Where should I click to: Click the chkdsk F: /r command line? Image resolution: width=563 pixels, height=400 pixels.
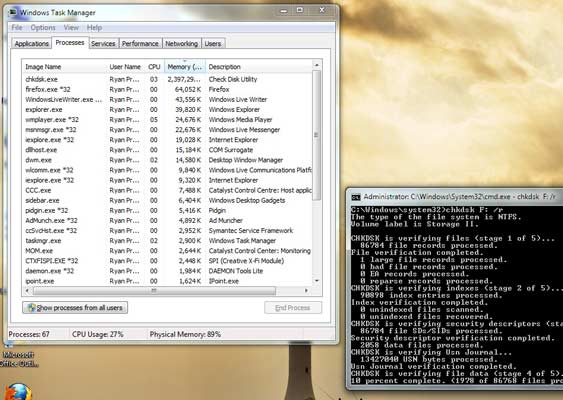click(427, 210)
